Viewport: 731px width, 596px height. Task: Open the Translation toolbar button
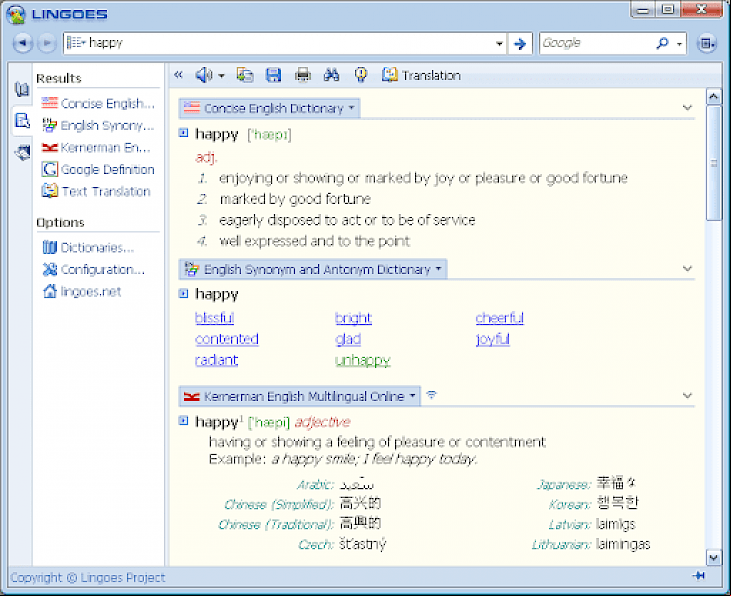(421, 75)
